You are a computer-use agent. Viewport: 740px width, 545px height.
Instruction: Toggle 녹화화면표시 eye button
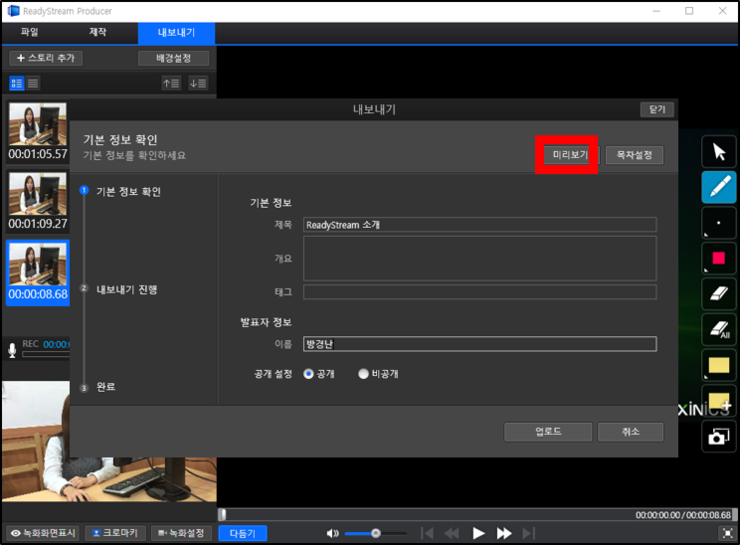43,533
